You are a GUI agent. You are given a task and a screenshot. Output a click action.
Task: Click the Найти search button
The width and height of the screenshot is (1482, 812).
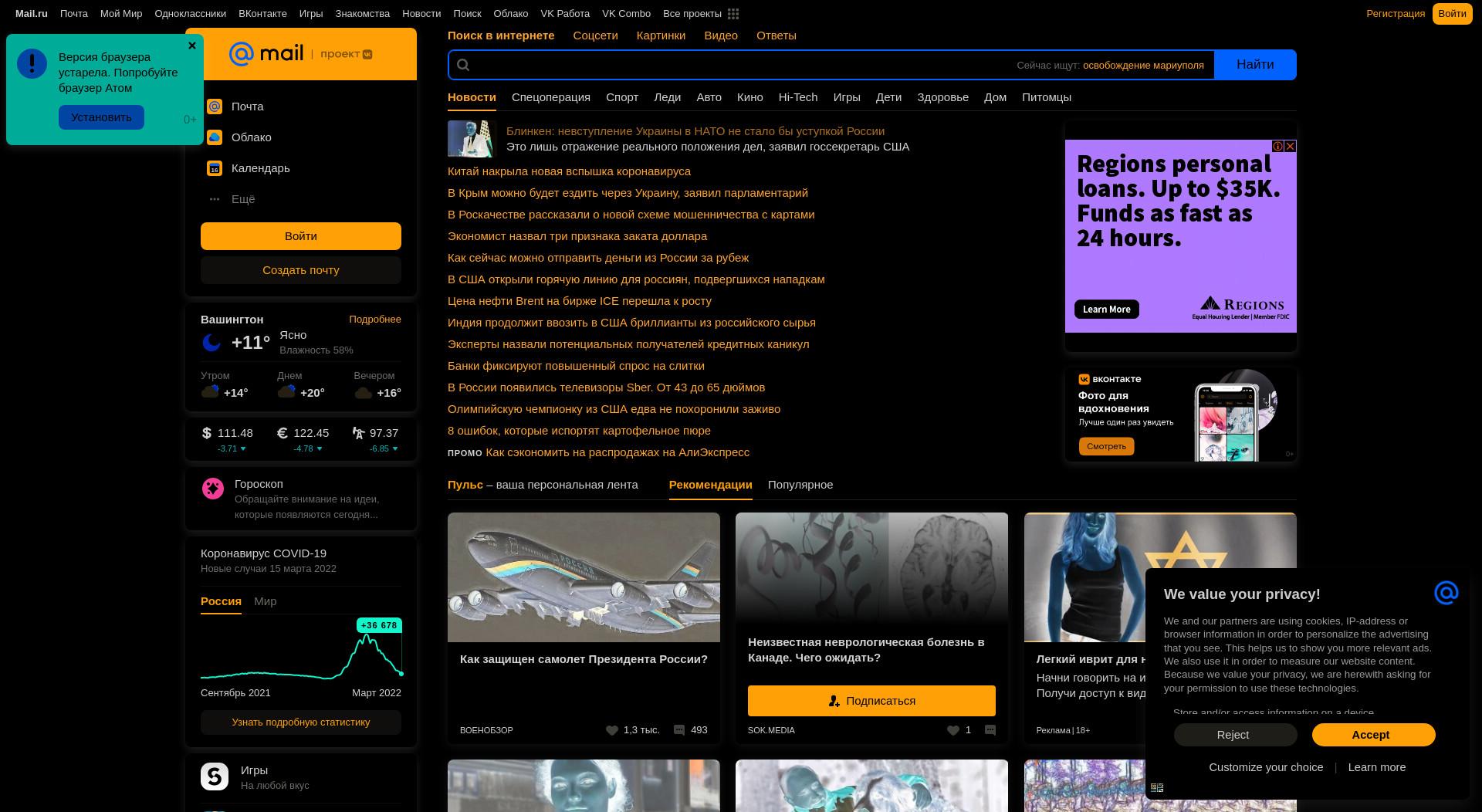click(x=1255, y=65)
